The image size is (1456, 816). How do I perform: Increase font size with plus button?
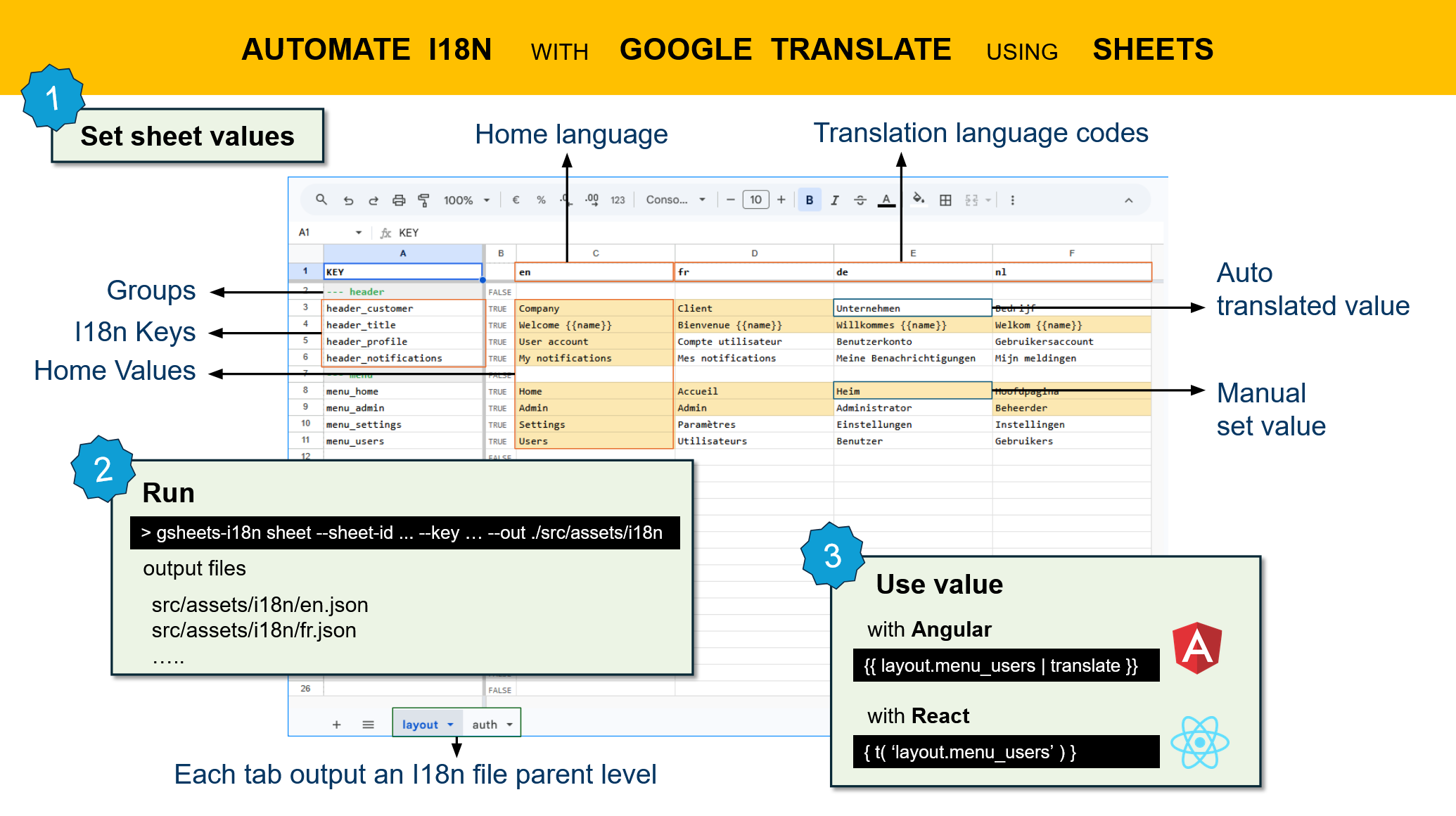[x=781, y=200]
